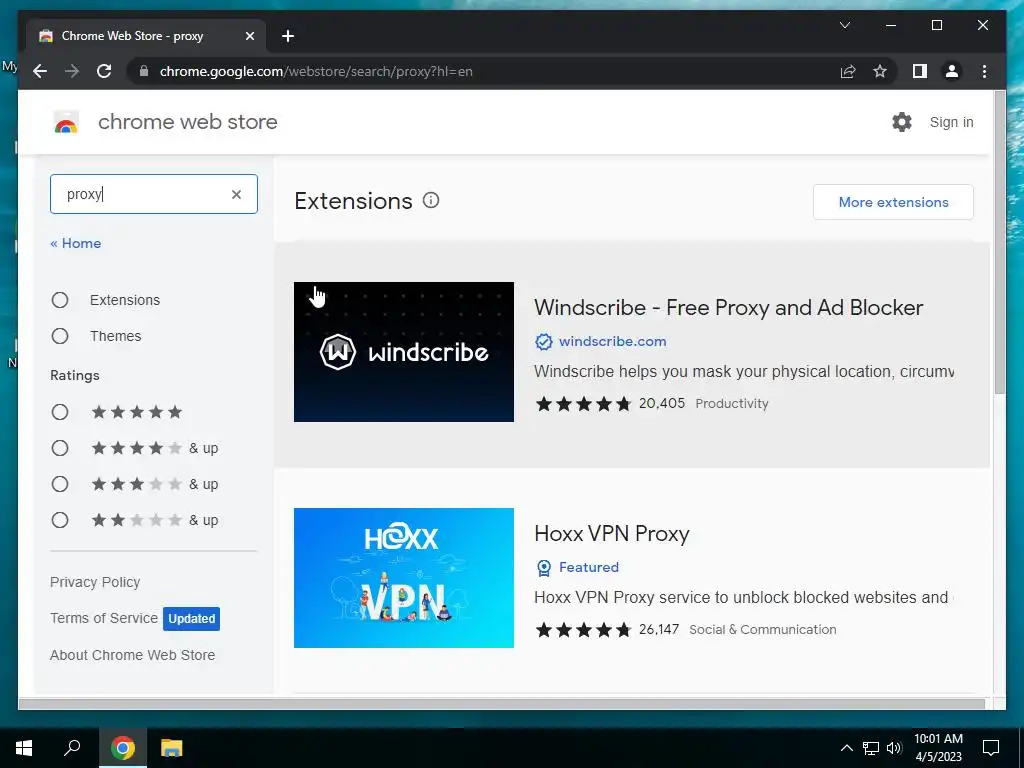Click the Hoxx VPN thumbnail image
The width and height of the screenshot is (1024, 768).
404,578
